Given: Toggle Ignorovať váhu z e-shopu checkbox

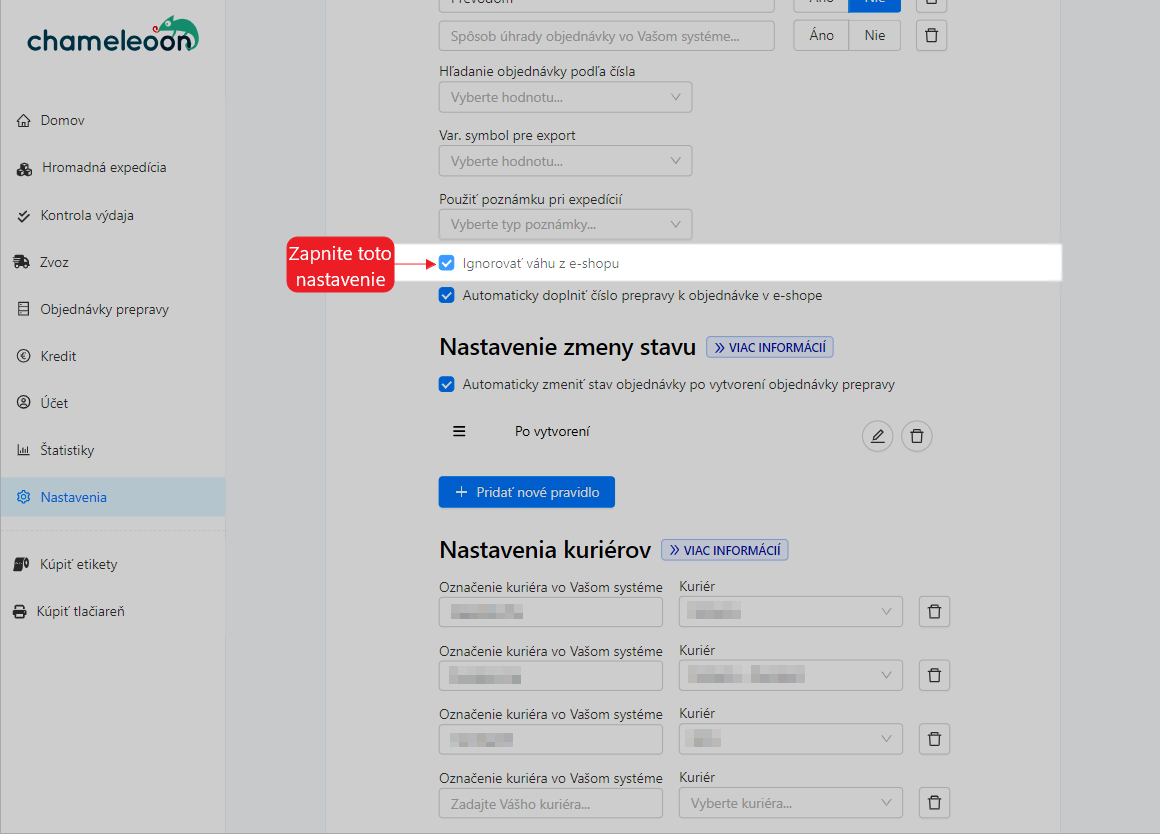Looking at the screenshot, I should tap(447, 264).
